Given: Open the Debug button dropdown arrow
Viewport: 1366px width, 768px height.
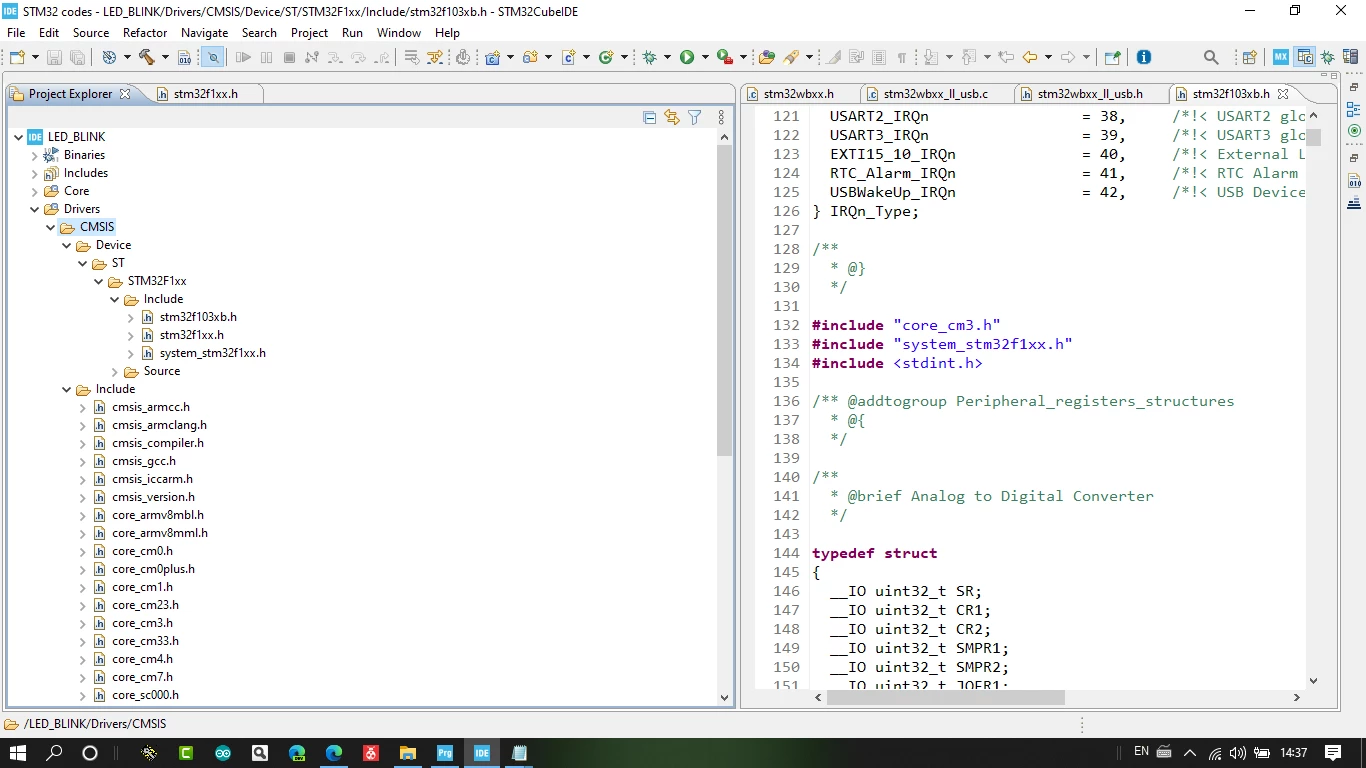Looking at the screenshot, I should pos(667,57).
